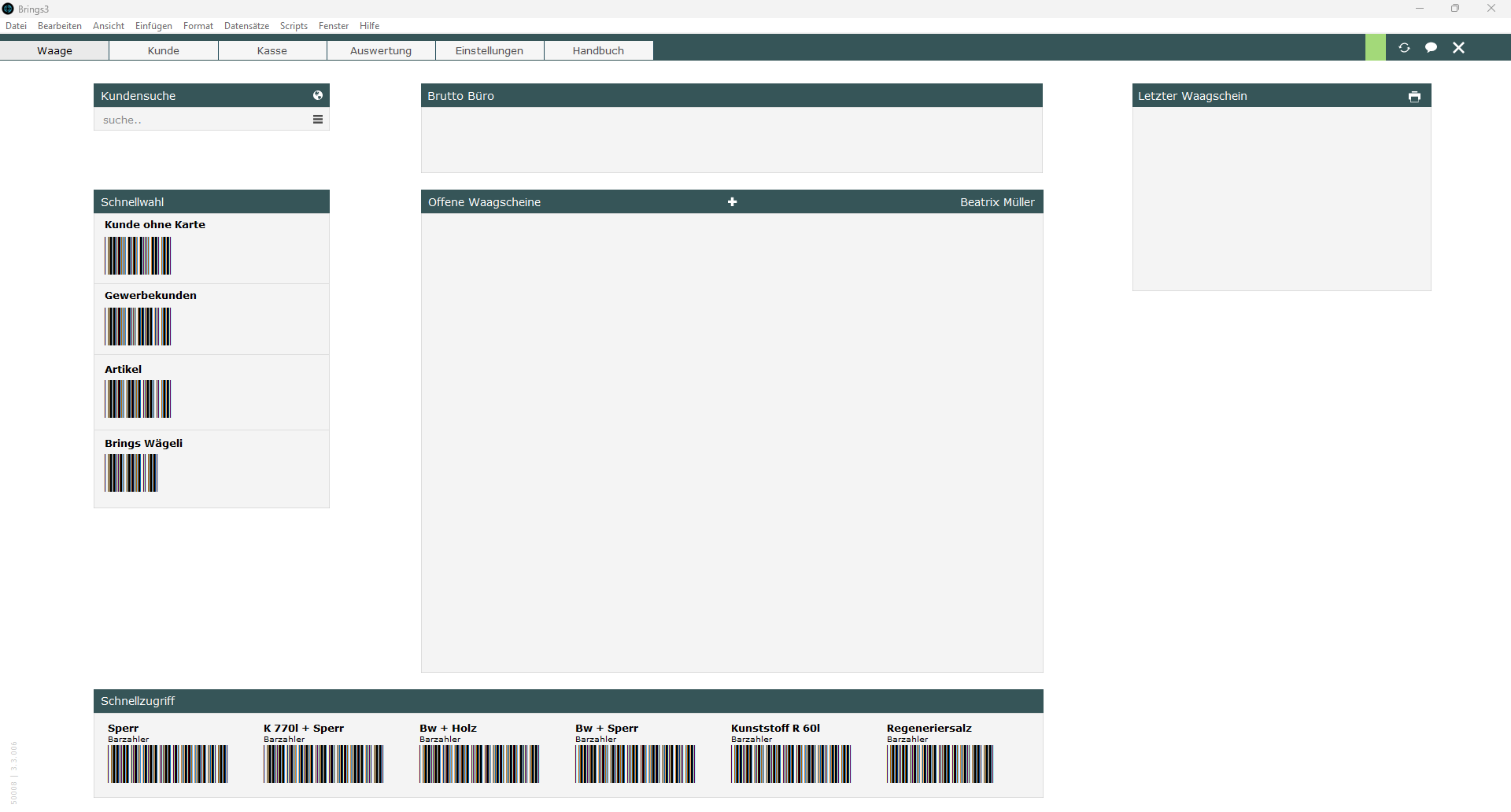This screenshot has height=812, width=1511.
Task: Open the Scripts menu
Action: (x=294, y=26)
